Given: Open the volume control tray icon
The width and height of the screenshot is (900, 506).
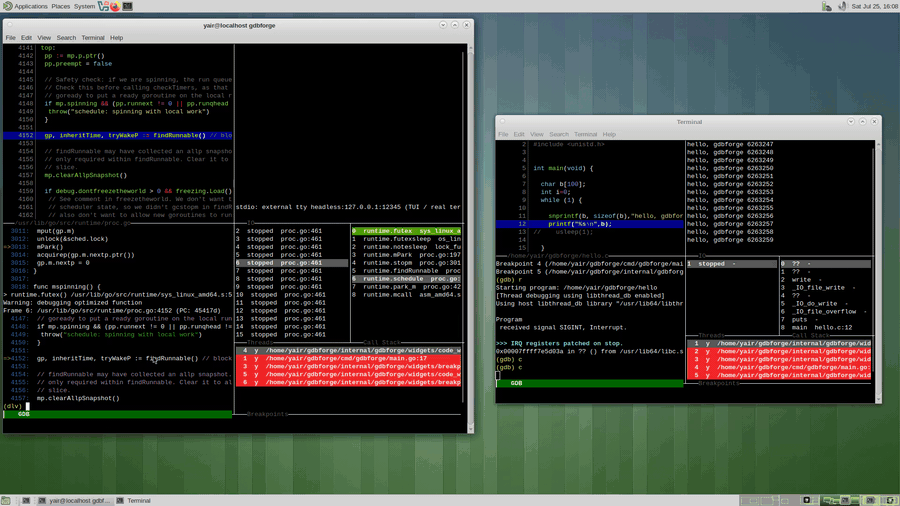Looking at the screenshot, I should (842, 6).
